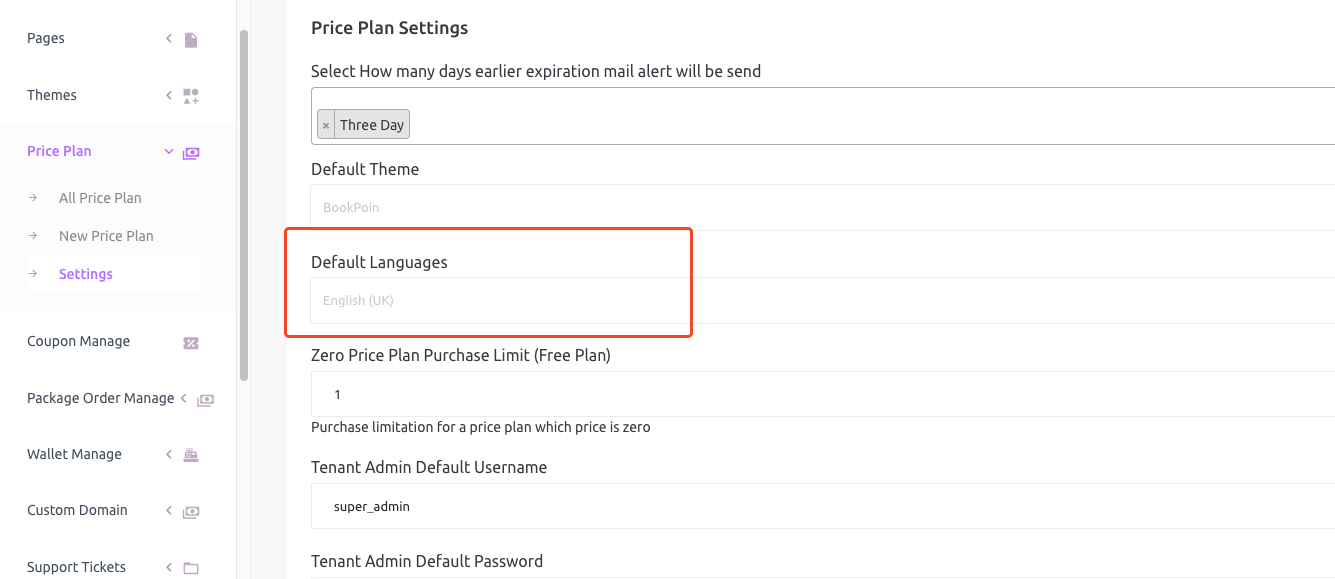Click the Custom Domain icon
Screen dimensions: 1335x579
tap(191, 512)
